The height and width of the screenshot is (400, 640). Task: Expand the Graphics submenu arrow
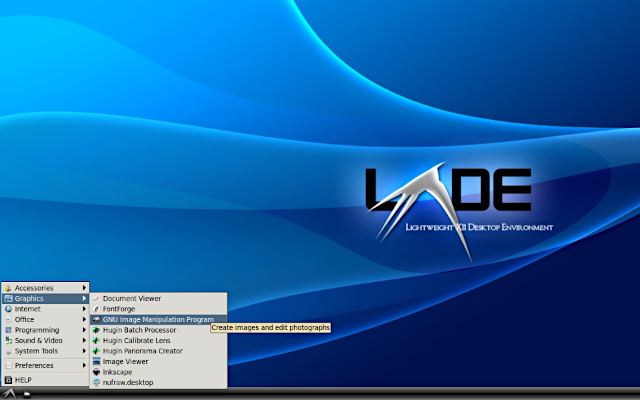click(x=84, y=299)
